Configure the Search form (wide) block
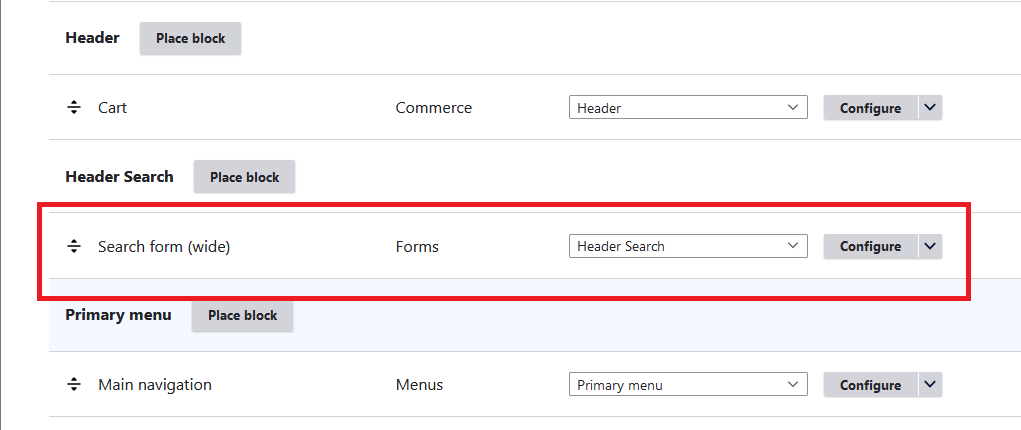This screenshot has width=1021, height=430. (870, 246)
